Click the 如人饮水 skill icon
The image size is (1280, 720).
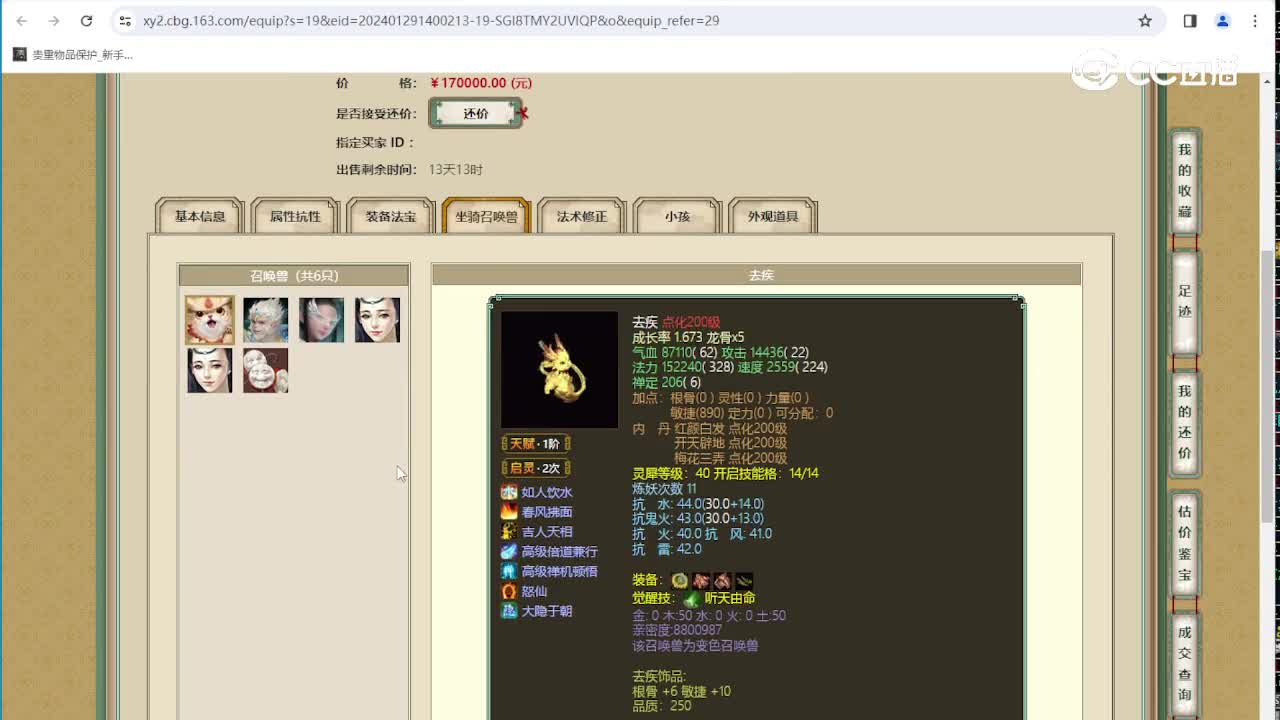(x=509, y=492)
